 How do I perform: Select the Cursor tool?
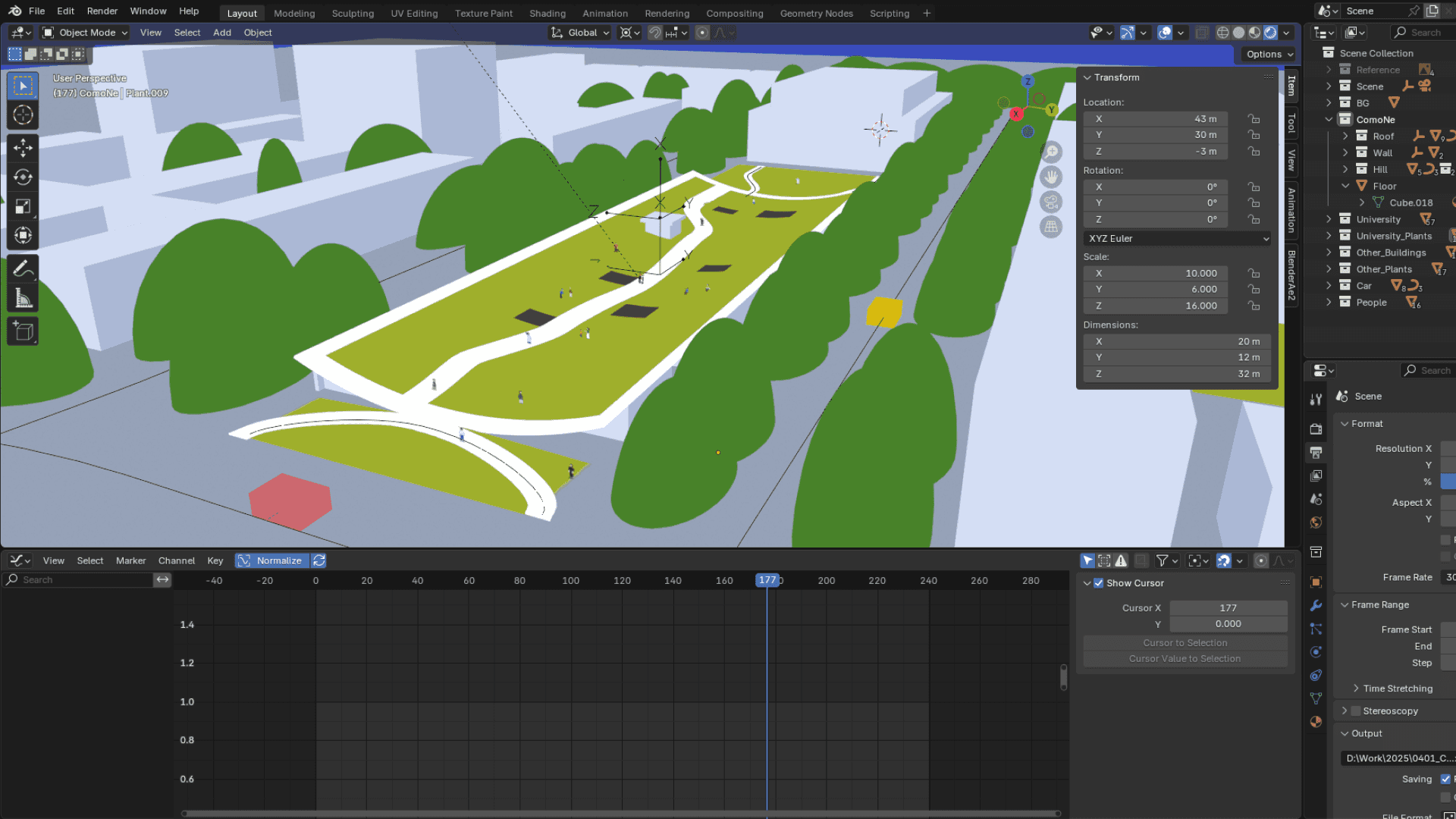click(23, 115)
